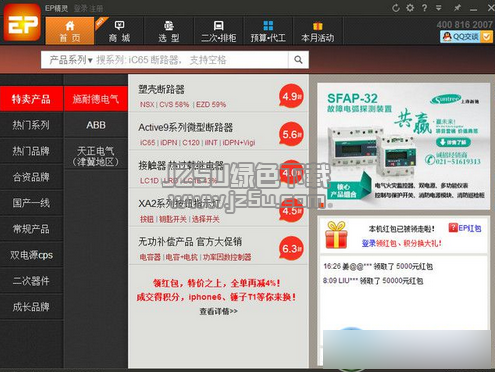495x372 pixels.
Task: Select 特卖产品 in left sidebar
Action: [31, 99]
